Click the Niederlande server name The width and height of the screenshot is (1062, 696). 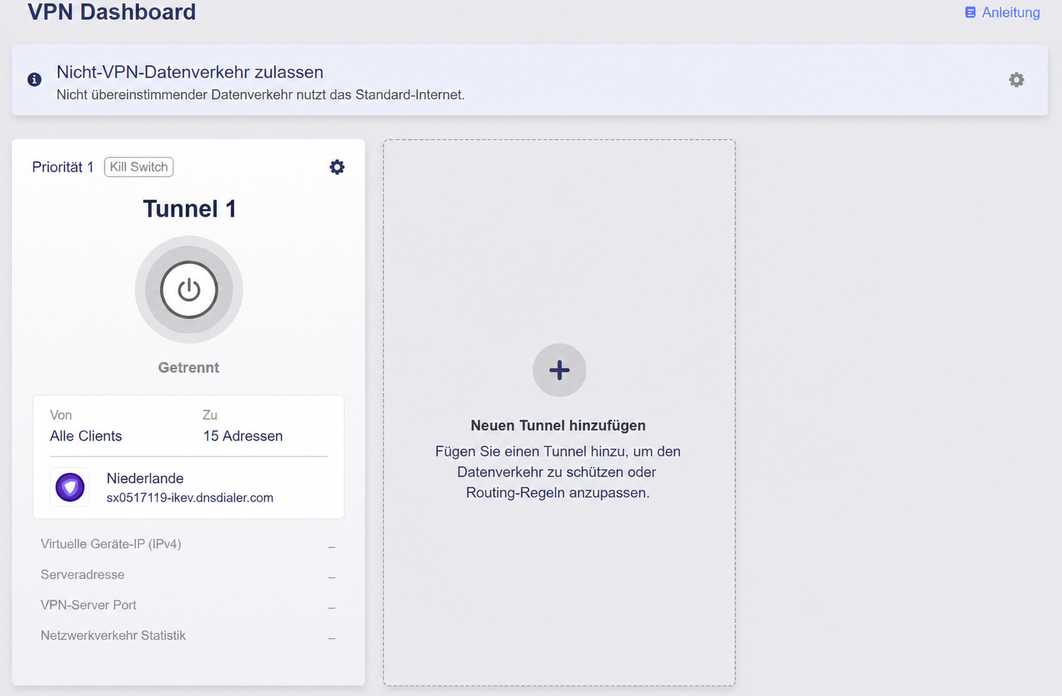tap(145, 479)
